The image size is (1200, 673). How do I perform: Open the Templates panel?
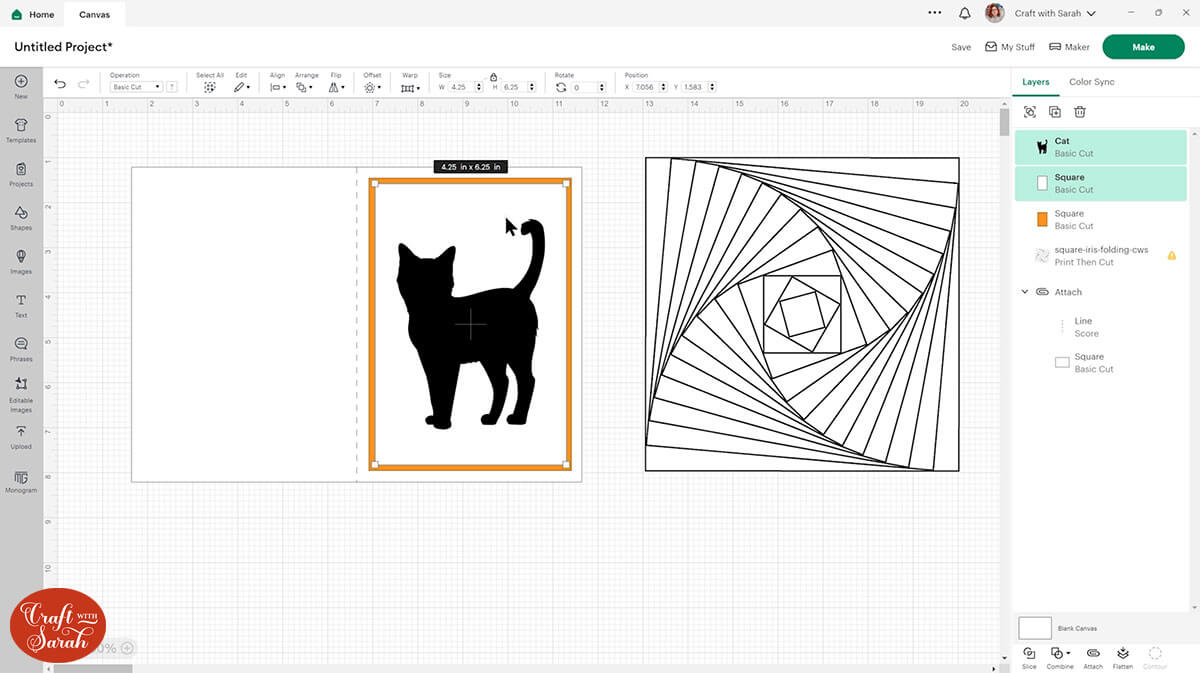pos(21,129)
